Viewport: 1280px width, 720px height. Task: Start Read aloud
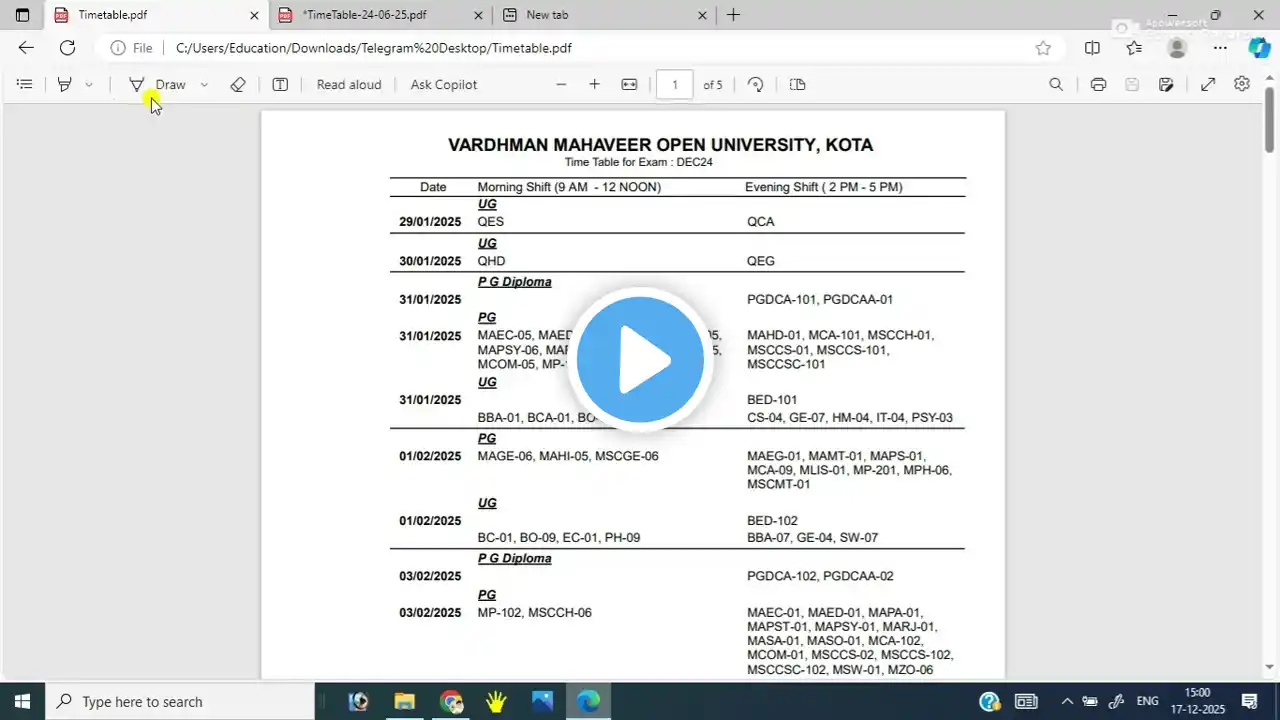coord(349,85)
